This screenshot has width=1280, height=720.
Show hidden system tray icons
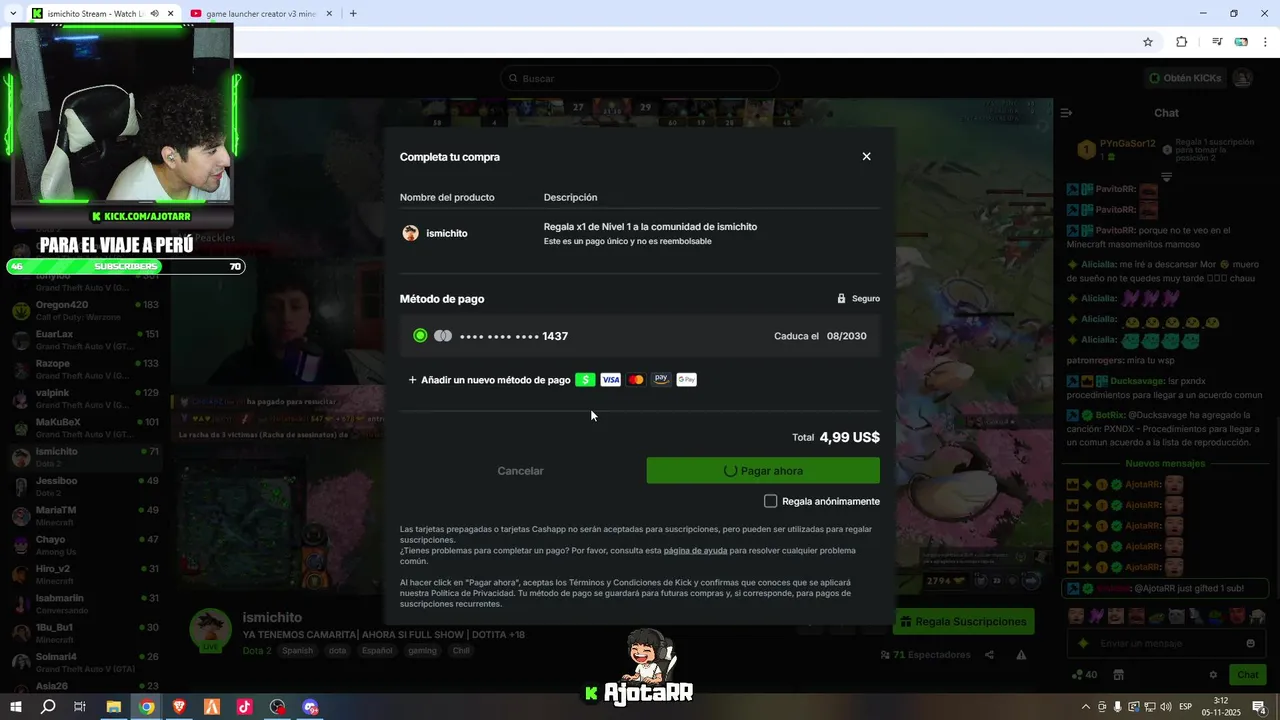point(1086,707)
